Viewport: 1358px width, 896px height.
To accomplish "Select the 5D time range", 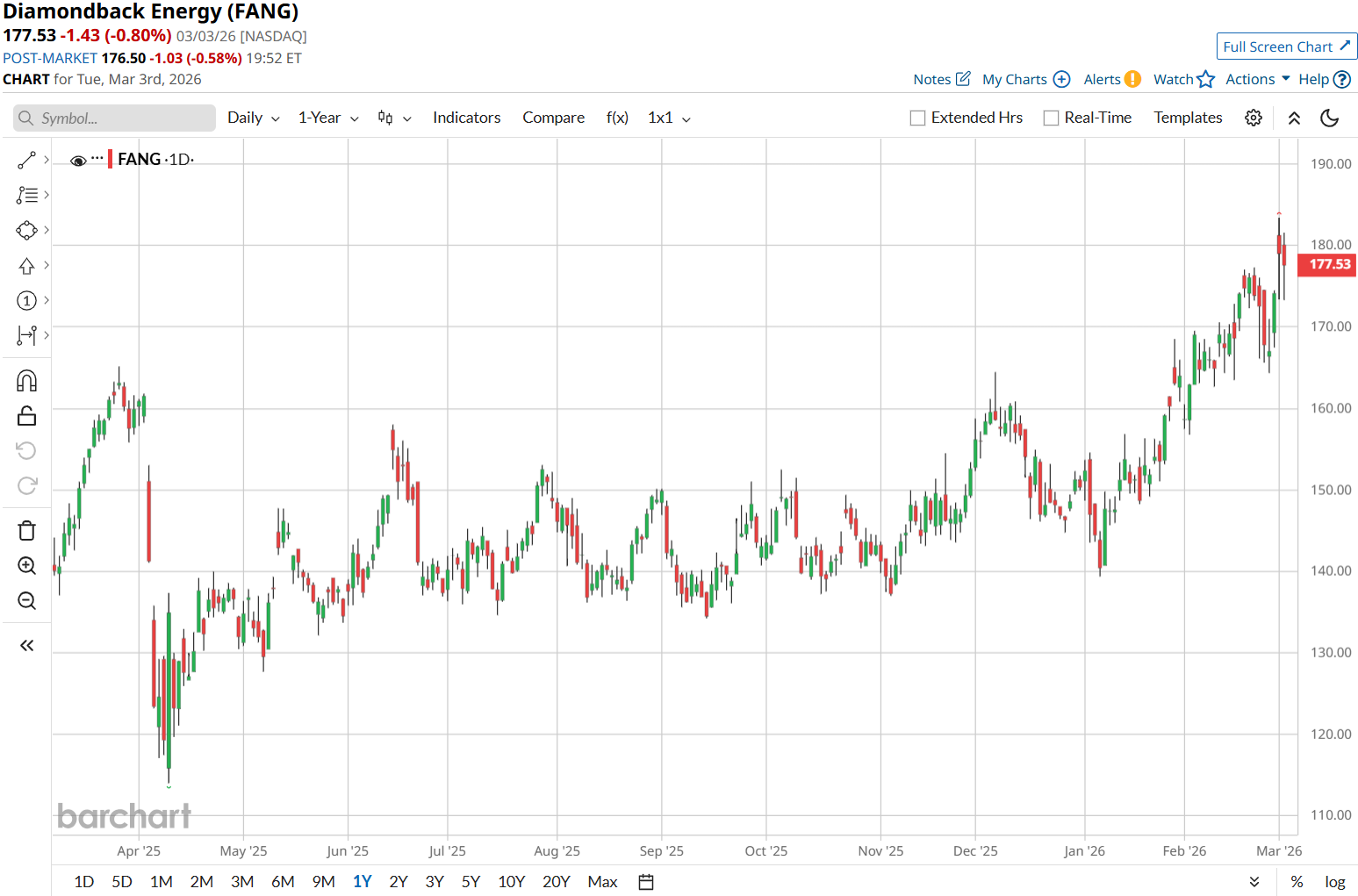I will point(122,881).
